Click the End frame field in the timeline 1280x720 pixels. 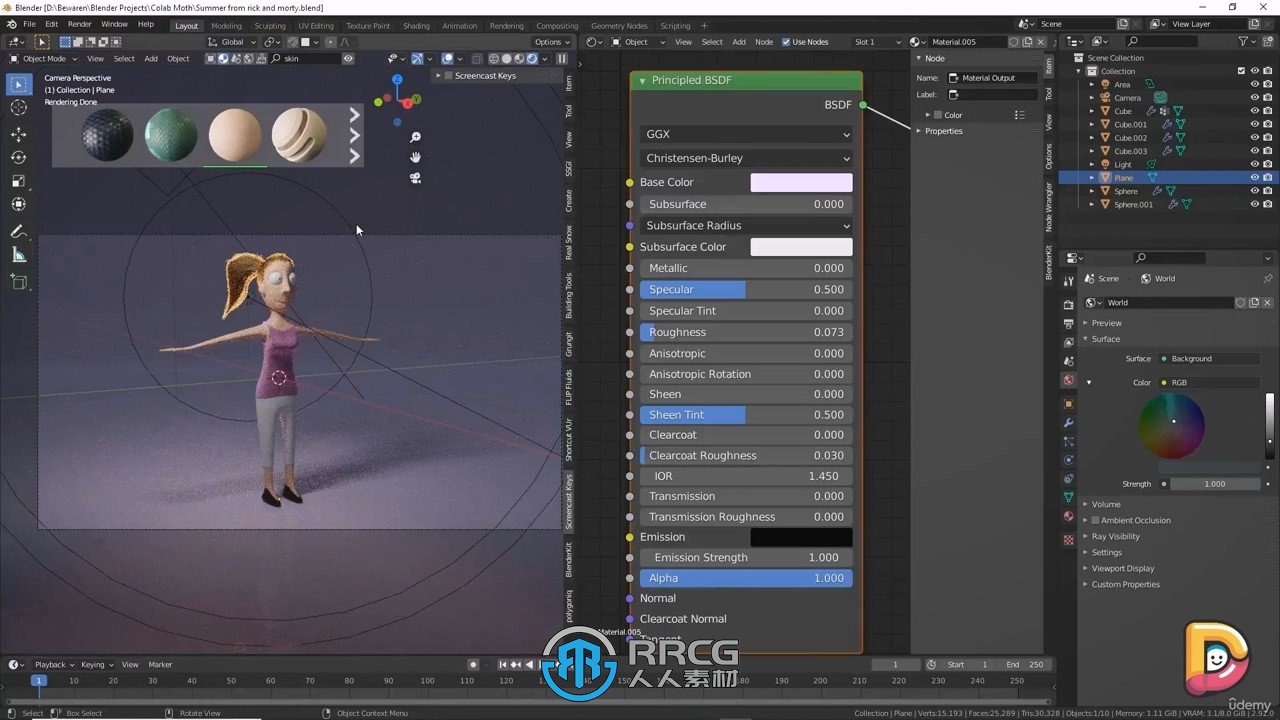coord(1024,665)
